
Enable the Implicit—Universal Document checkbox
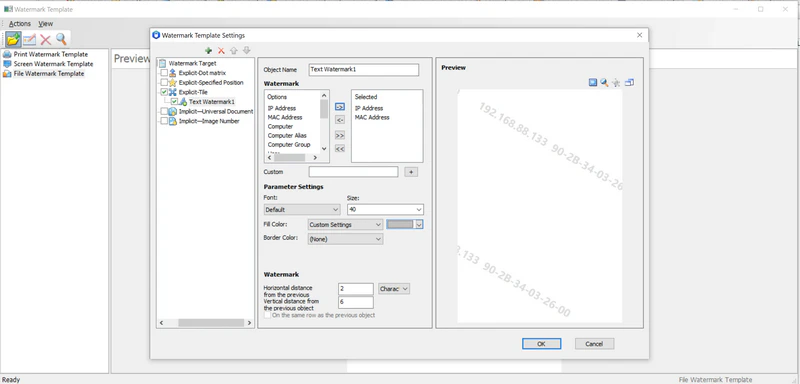pyautogui.click(x=164, y=111)
